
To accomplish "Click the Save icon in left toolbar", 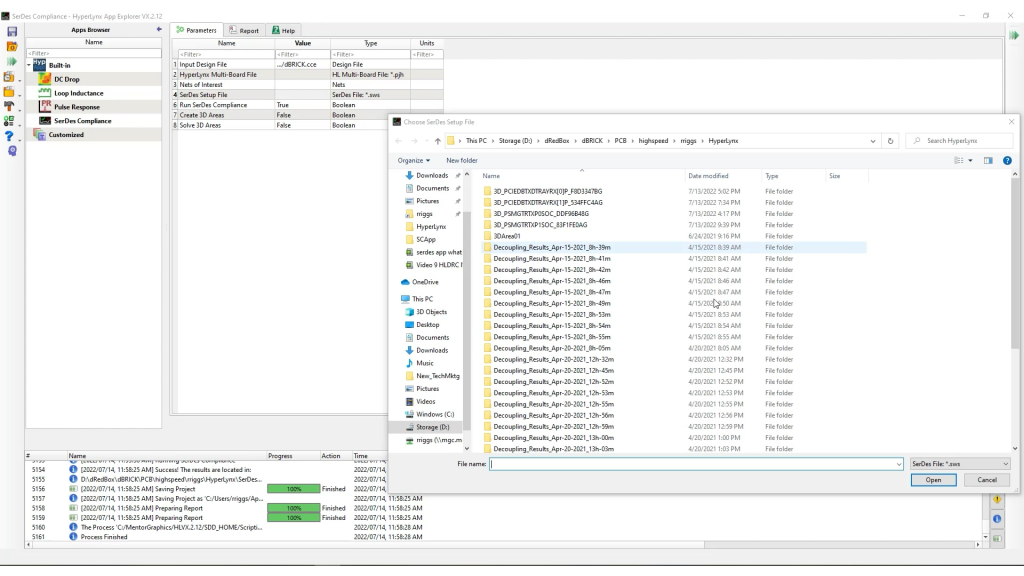I will [12, 31].
